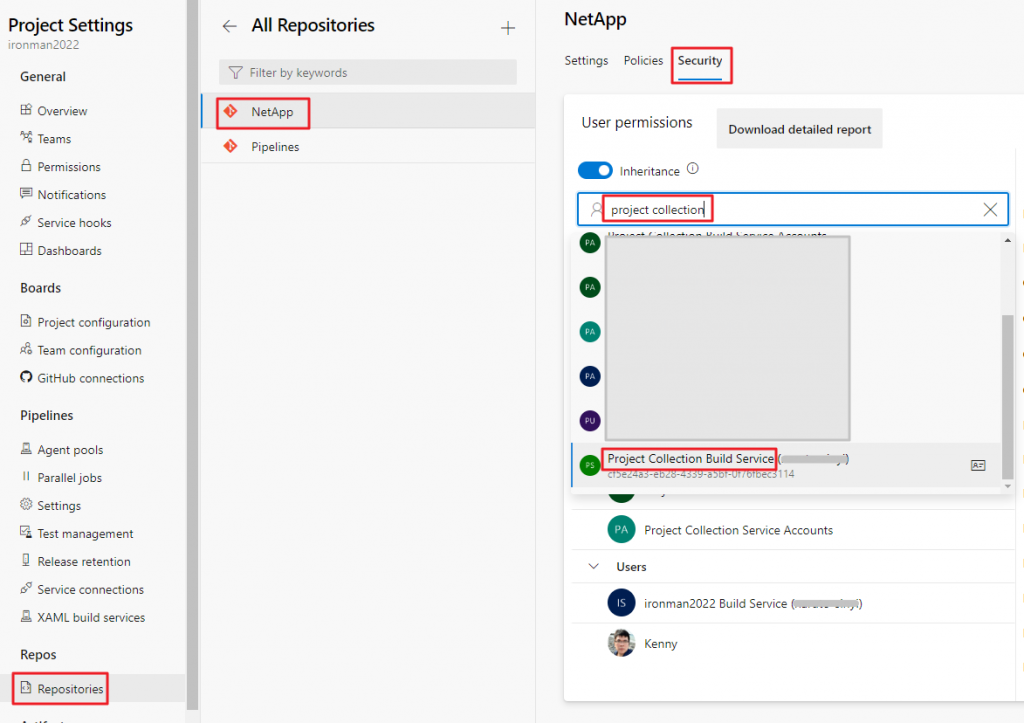The image size is (1024, 723).
Task: Click the dropdown list scrollbar thumb
Action: coord(1008,396)
